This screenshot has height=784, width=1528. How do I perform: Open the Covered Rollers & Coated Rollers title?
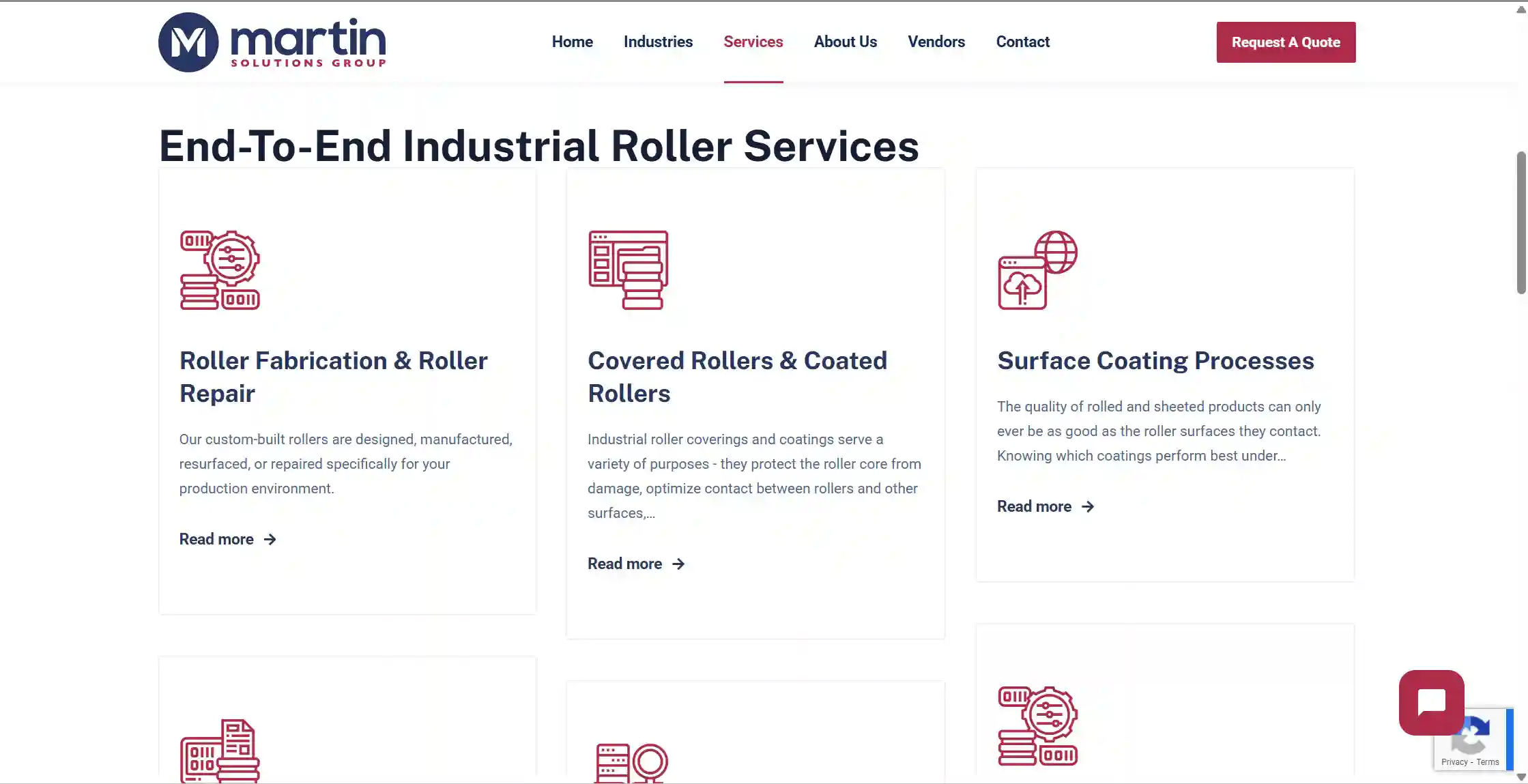(x=737, y=377)
